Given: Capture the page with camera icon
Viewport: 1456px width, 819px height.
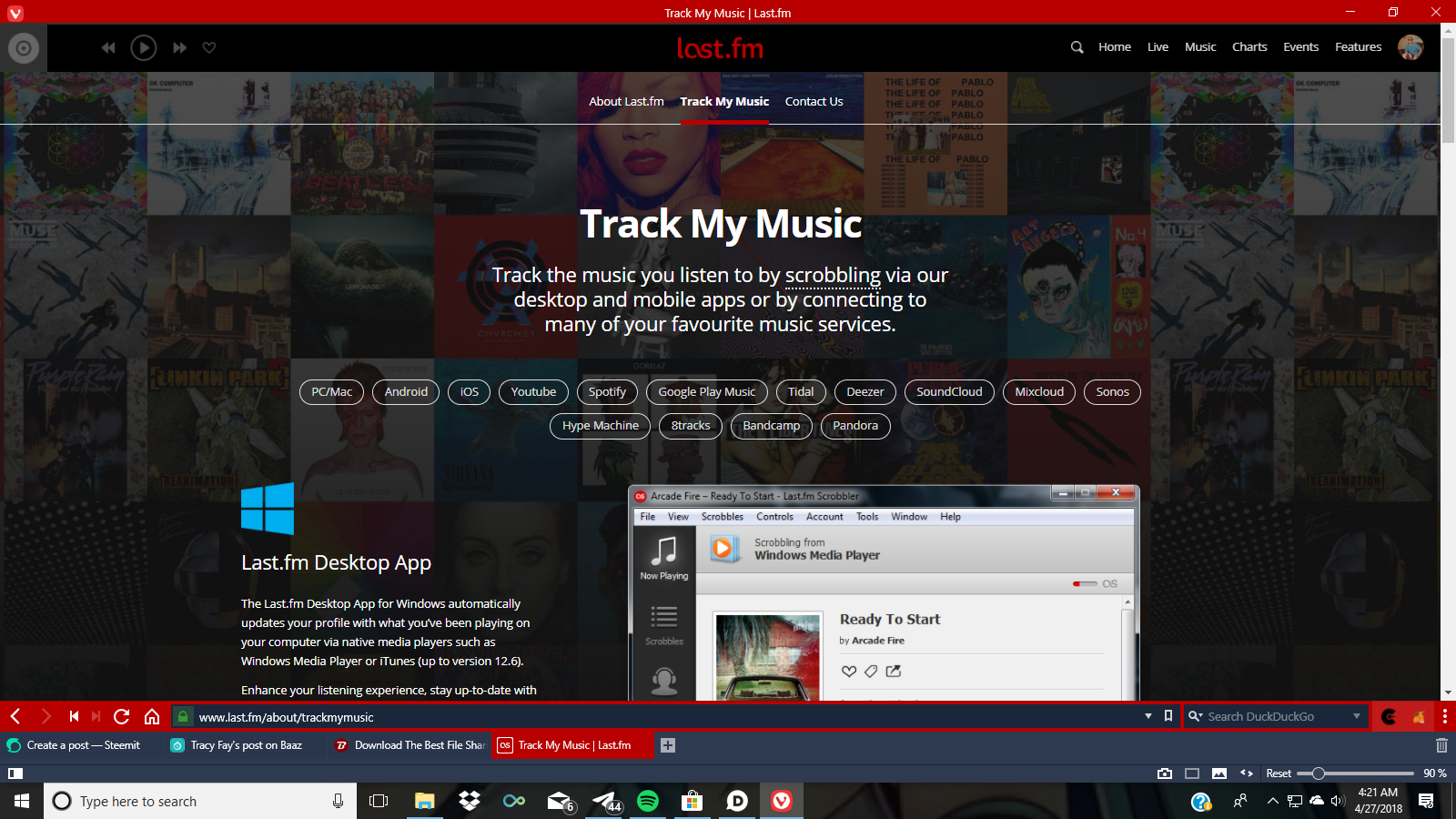Looking at the screenshot, I should click(x=1165, y=773).
